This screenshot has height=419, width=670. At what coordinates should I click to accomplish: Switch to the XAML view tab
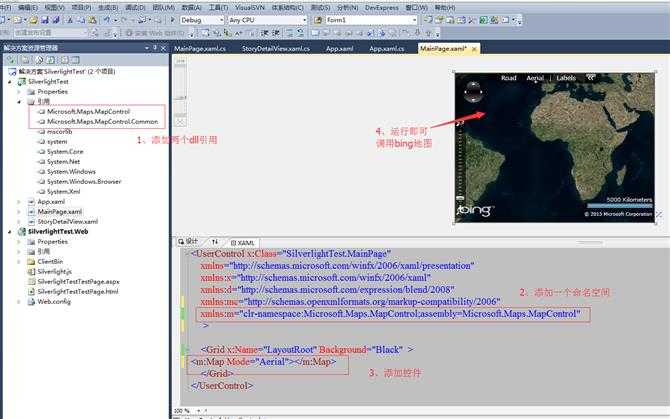point(243,243)
